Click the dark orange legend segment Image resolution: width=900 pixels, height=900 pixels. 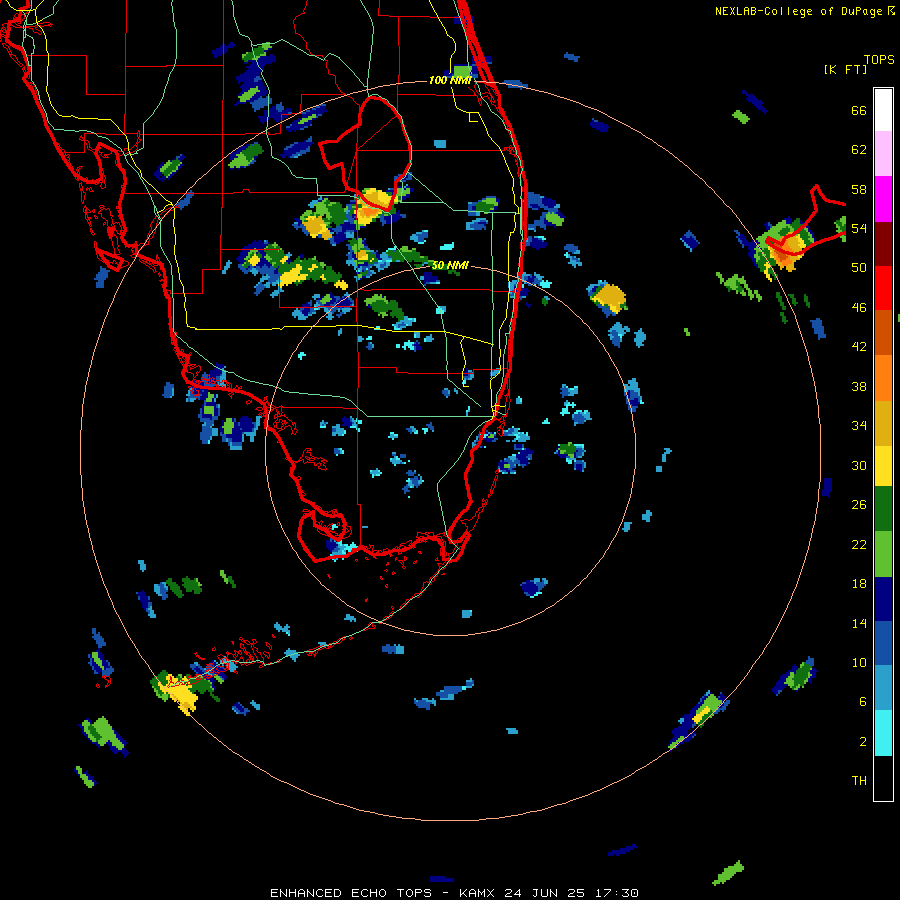coord(883,332)
